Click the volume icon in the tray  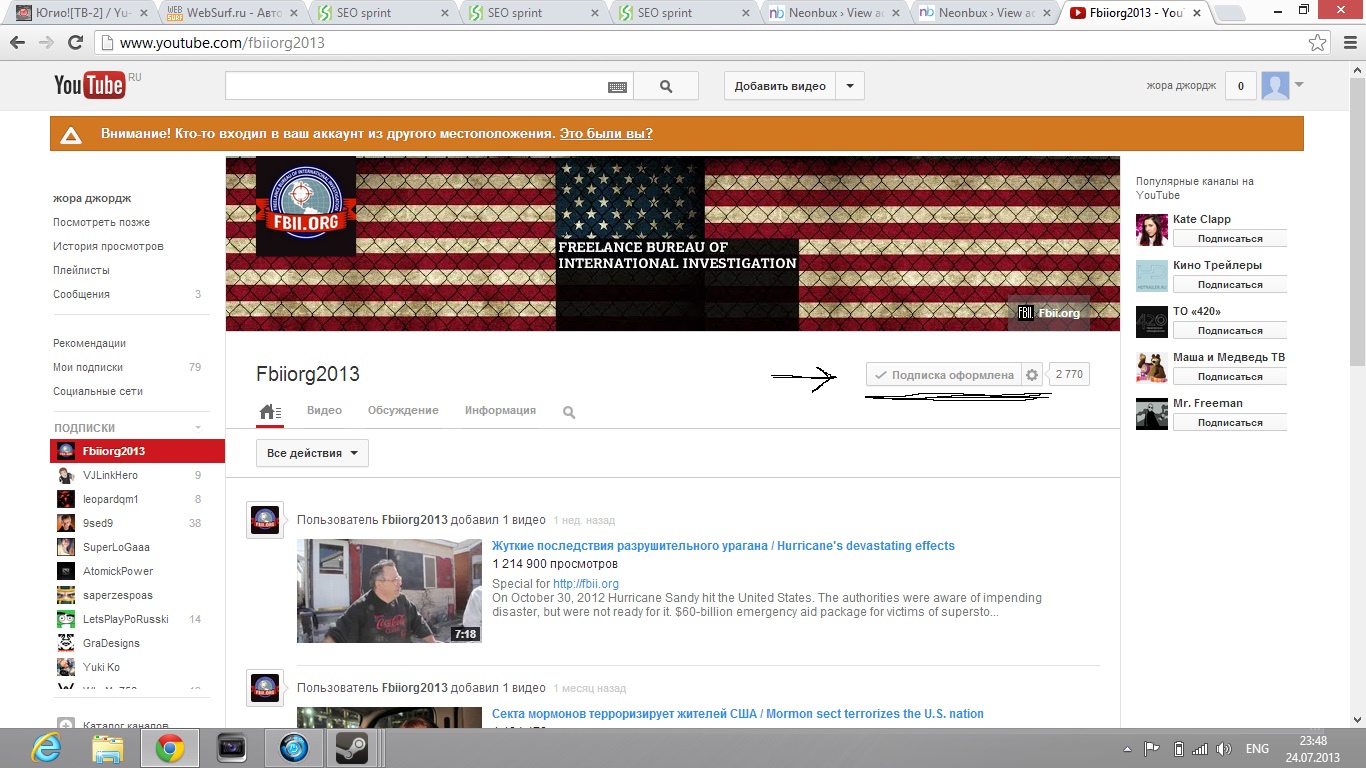point(1224,749)
